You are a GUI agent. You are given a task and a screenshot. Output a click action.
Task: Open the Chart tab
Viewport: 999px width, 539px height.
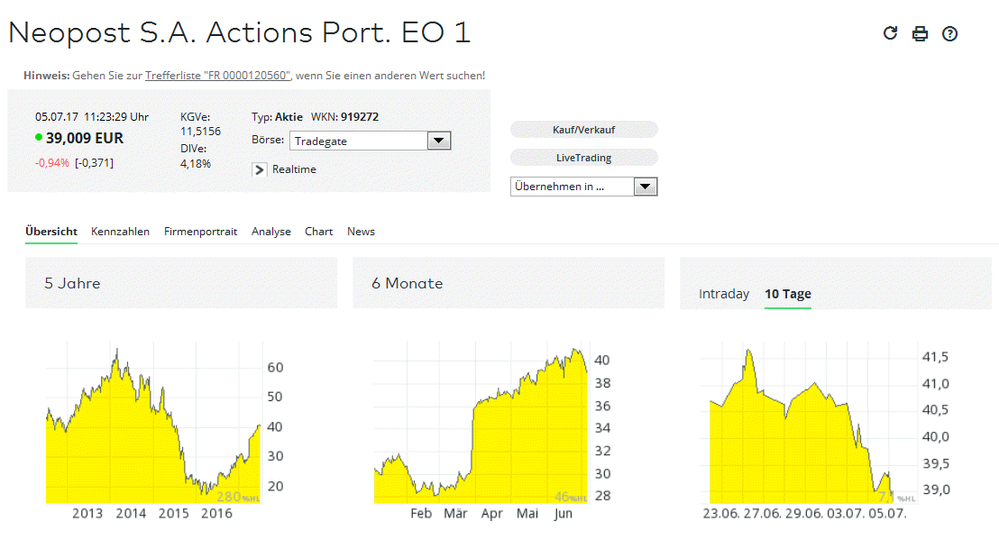(x=319, y=231)
